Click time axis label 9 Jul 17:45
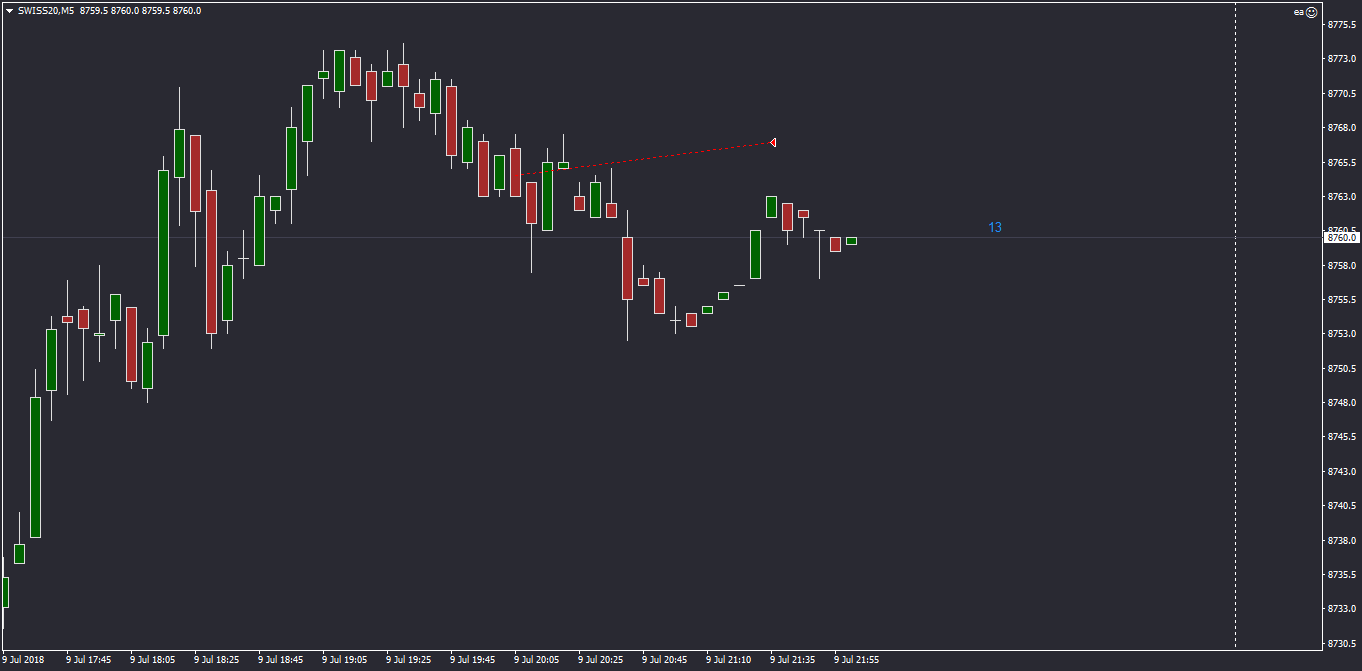Screen dimensions: 1362x671 (x=89, y=660)
